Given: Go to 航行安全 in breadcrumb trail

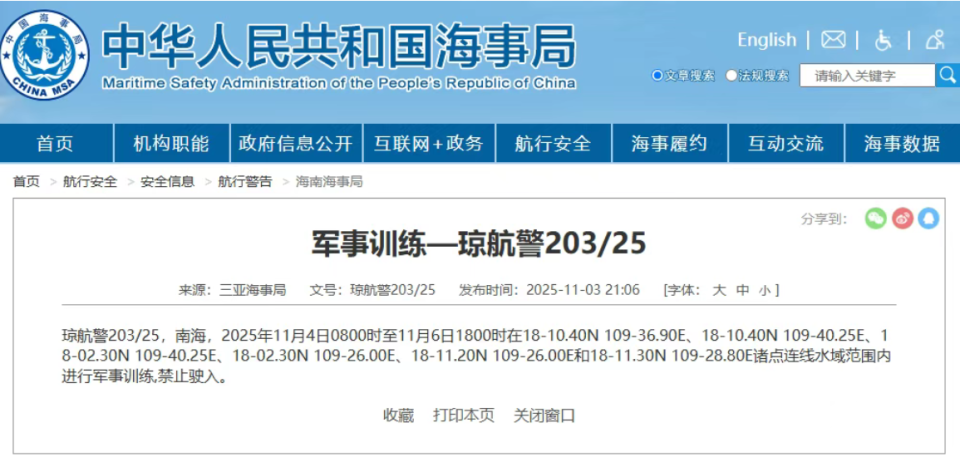Looking at the screenshot, I should (89, 182).
